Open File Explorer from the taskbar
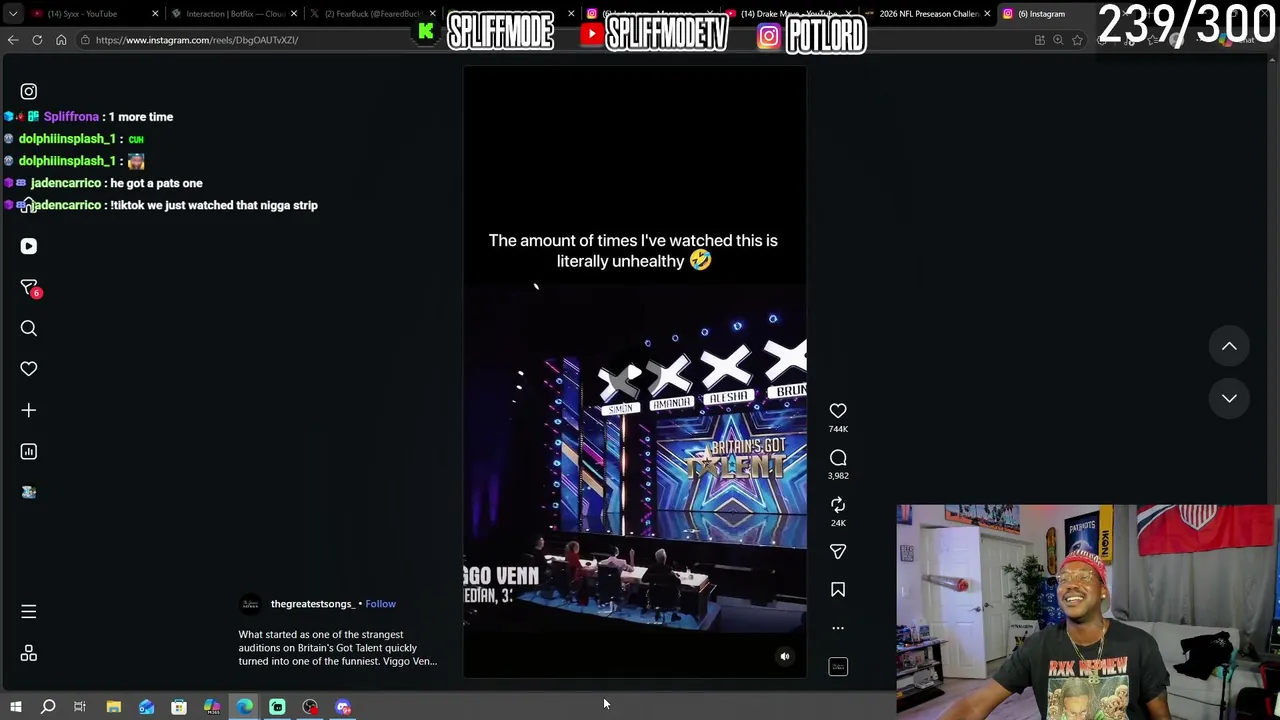 (x=113, y=707)
